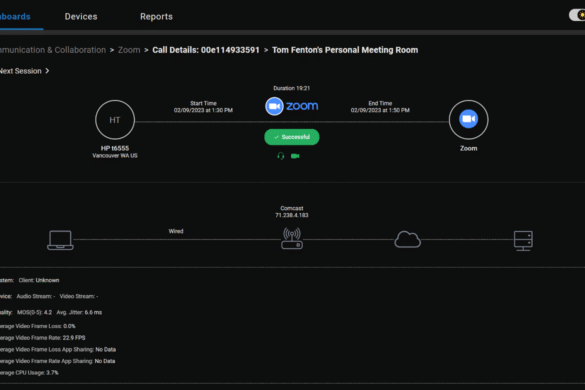Click the MOS(0-5): 4.2 value

click(34, 312)
